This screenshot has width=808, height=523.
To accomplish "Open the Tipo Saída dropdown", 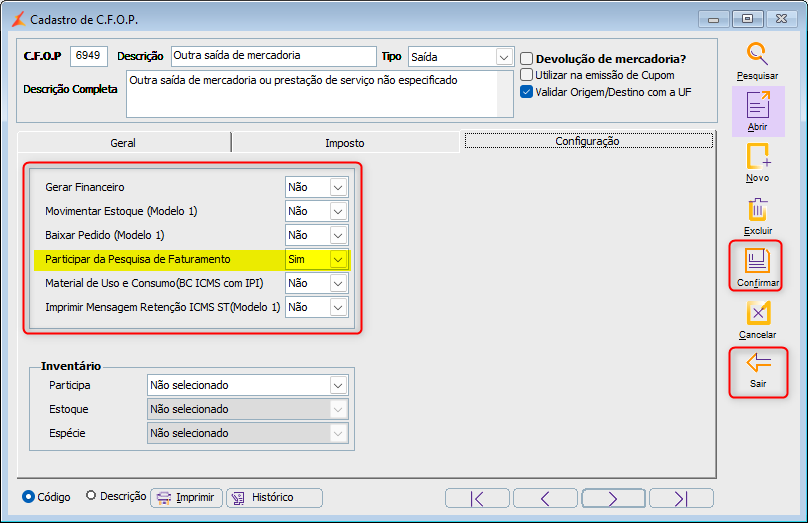I will pyautogui.click(x=504, y=57).
